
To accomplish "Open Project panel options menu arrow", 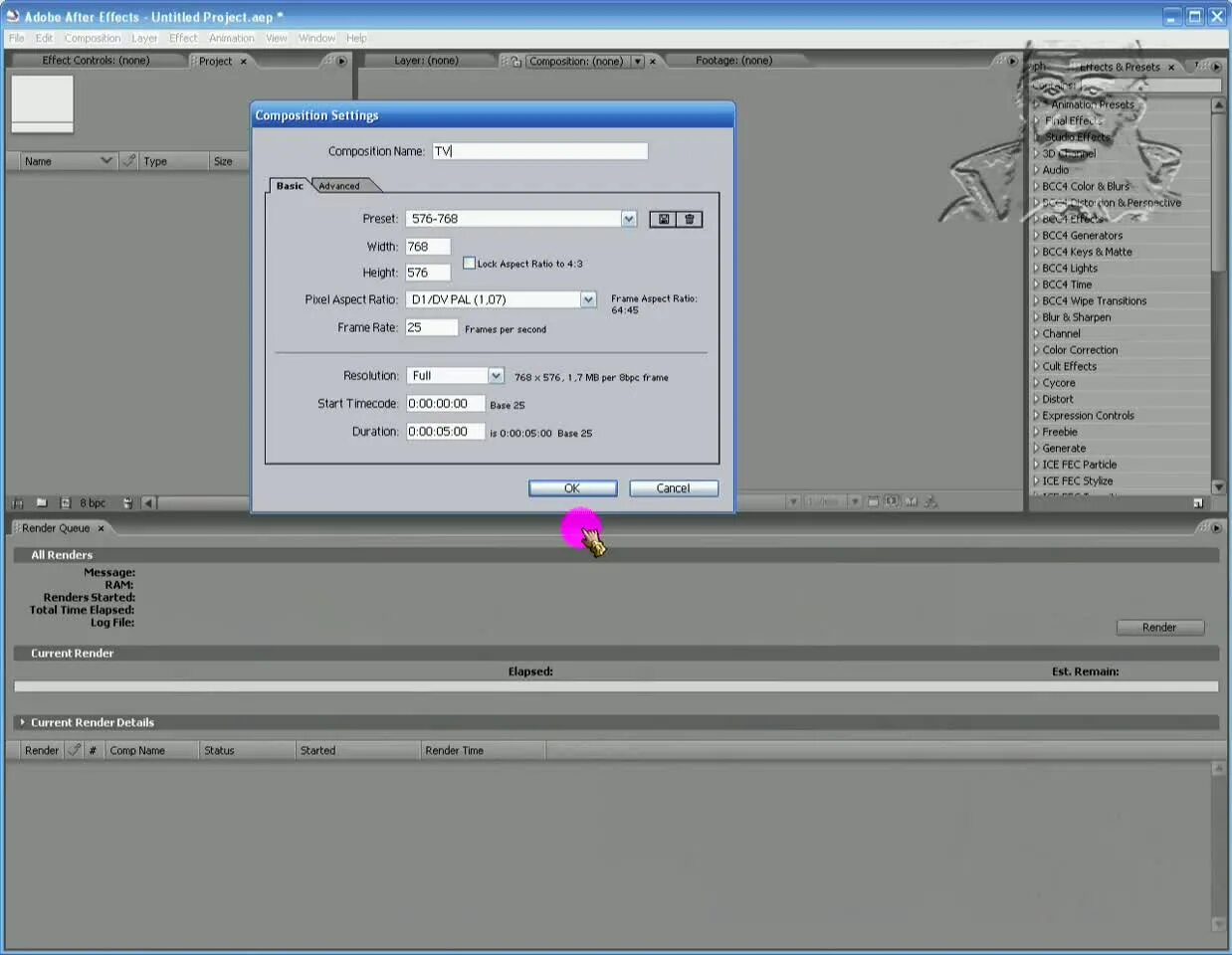I will click(x=341, y=61).
